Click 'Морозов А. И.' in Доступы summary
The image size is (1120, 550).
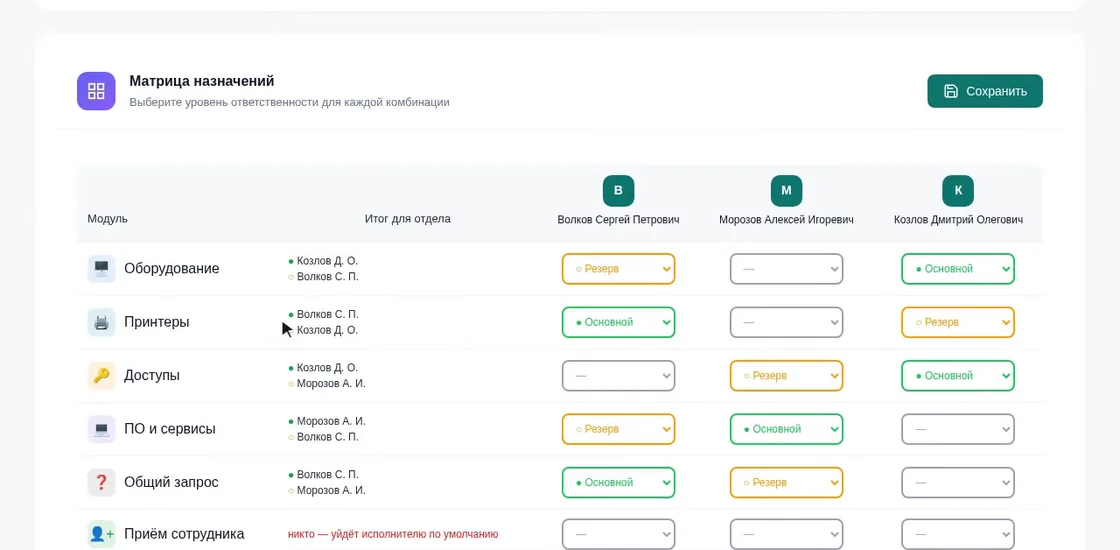pyautogui.click(x=331, y=384)
